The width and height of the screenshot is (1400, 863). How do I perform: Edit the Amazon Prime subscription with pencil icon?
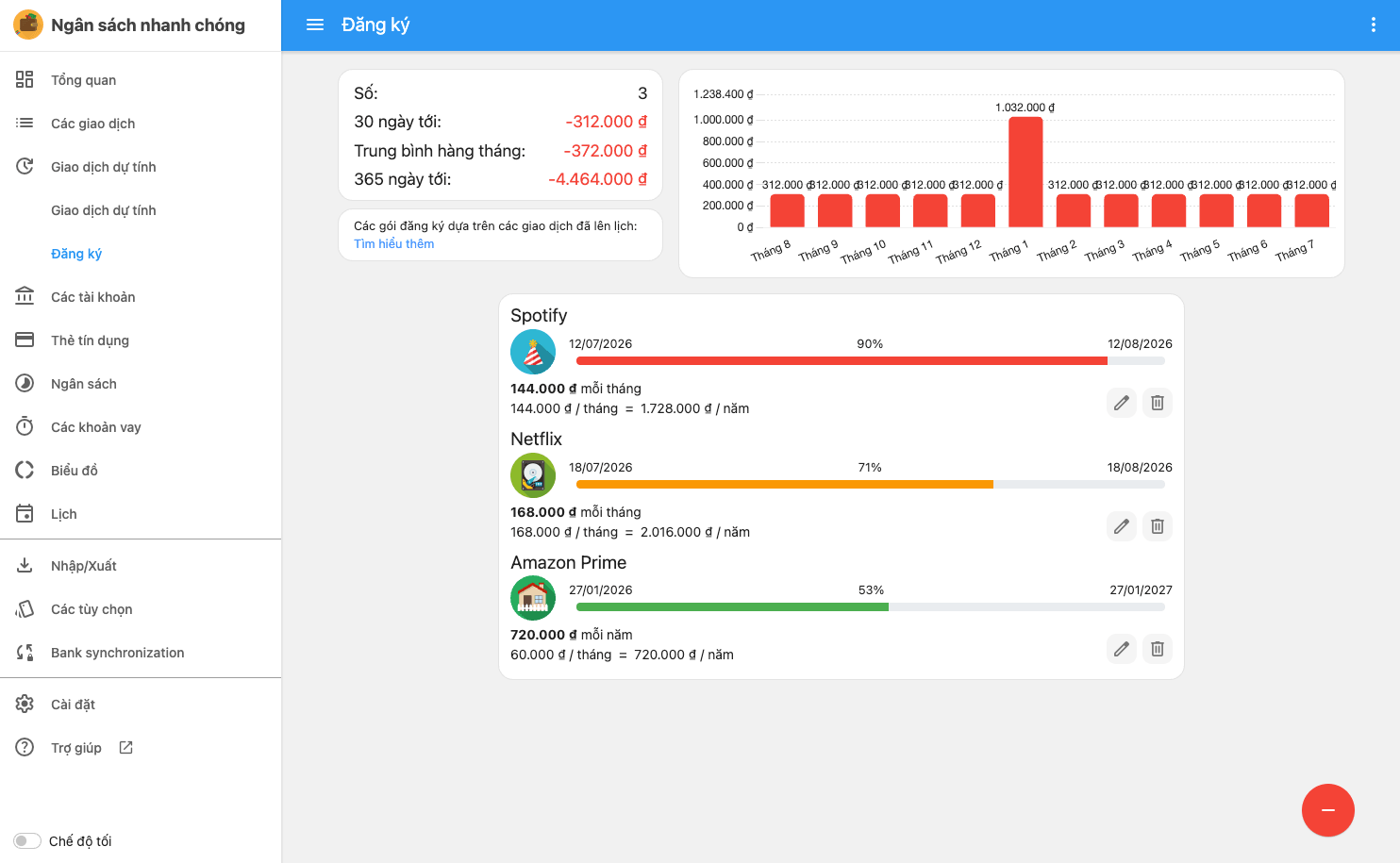[x=1121, y=649]
